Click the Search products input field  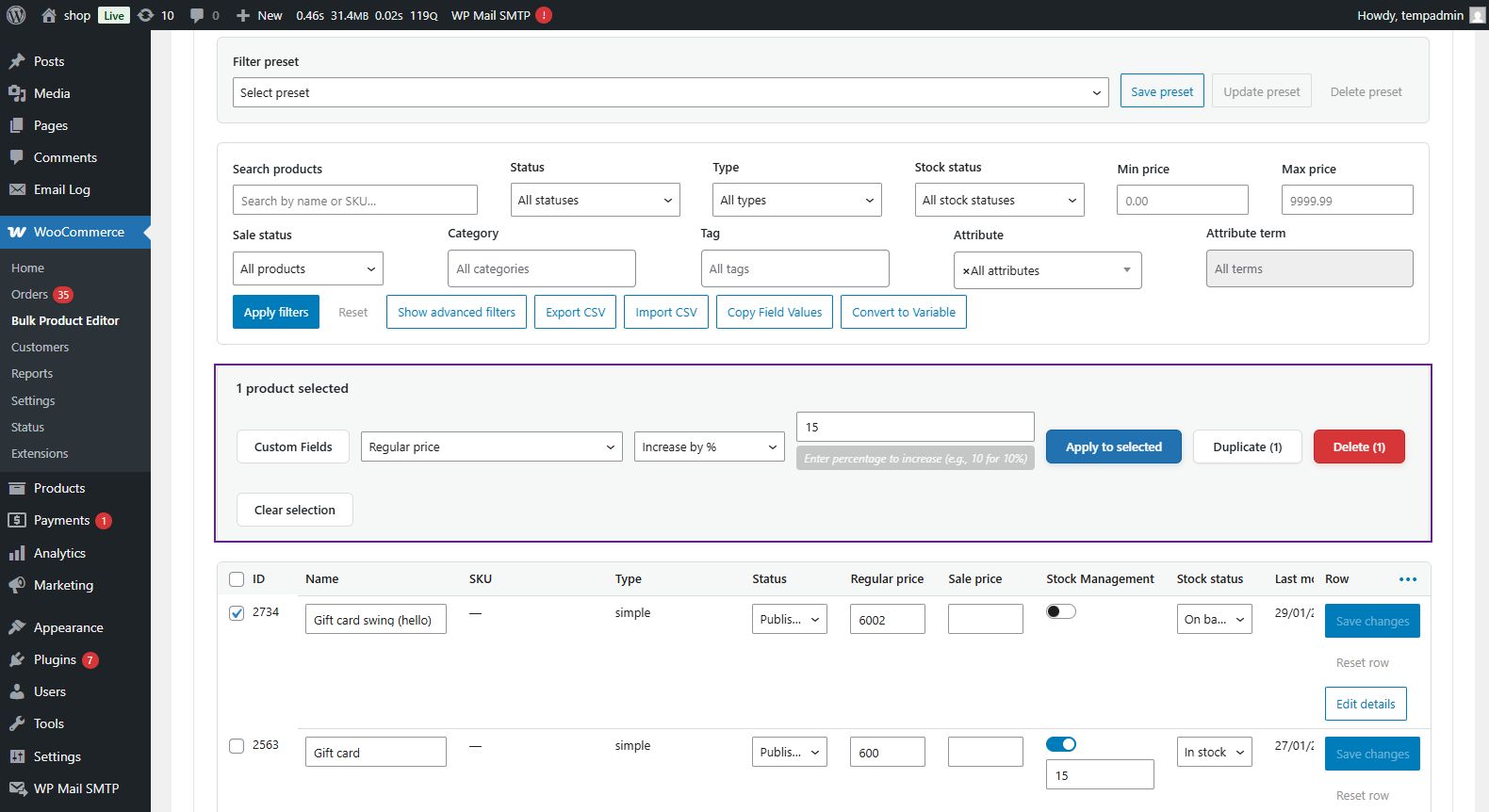(354, 200)
